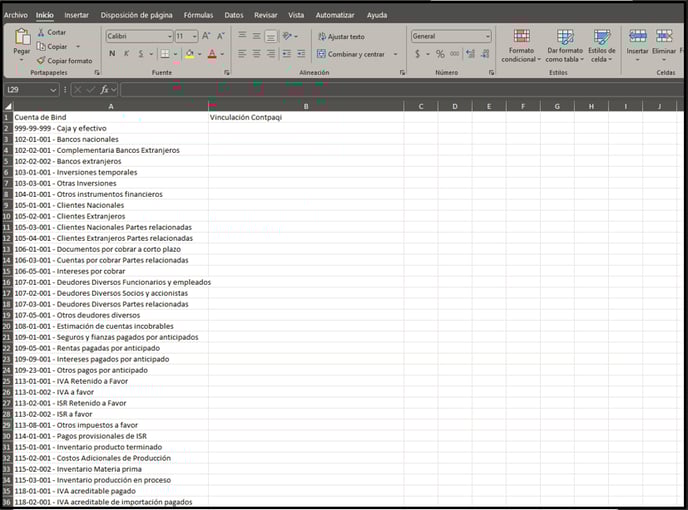Apply yellow fill color bucket
This screenshot has width=688, height=510.
tap(190, 54)
